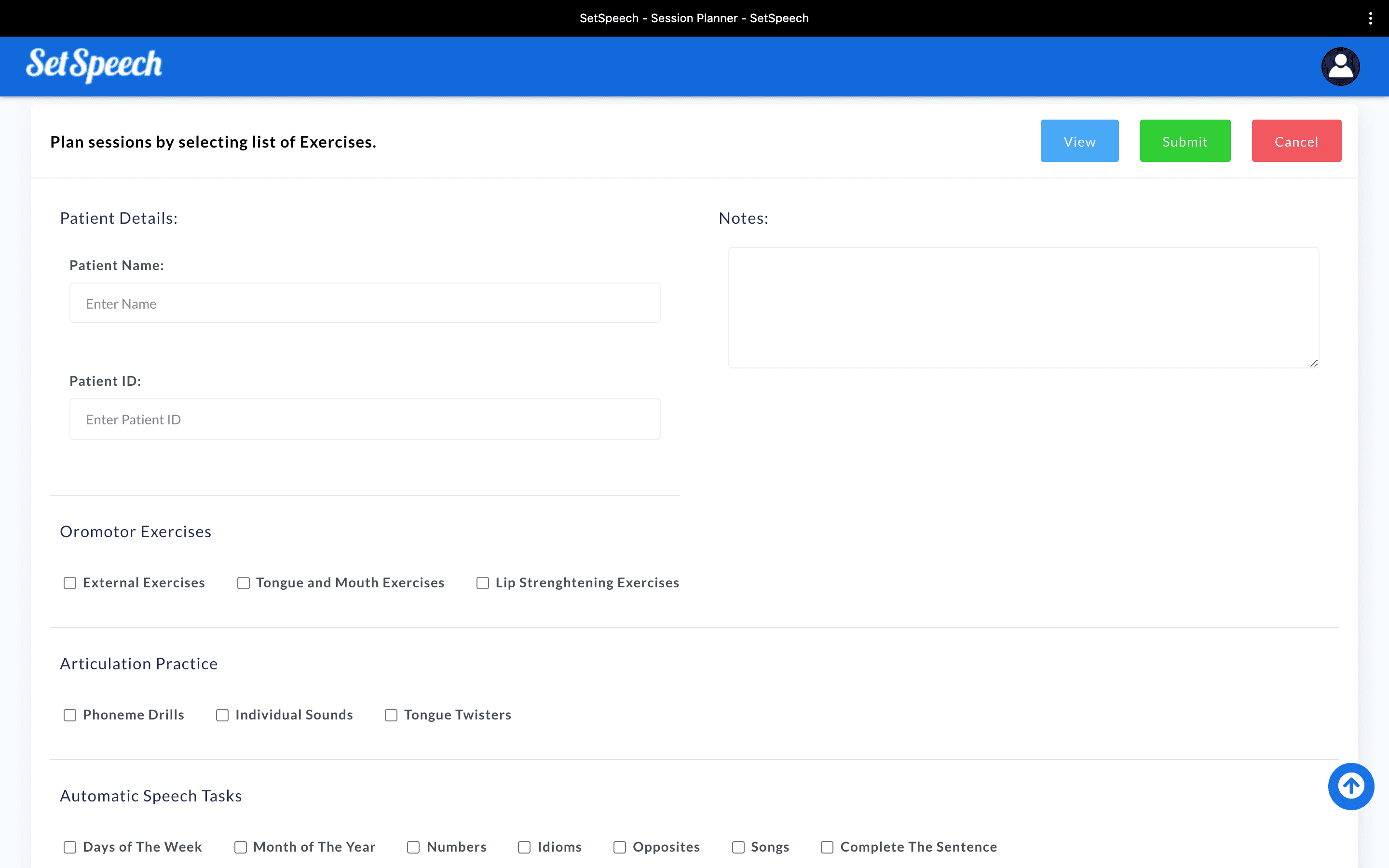Toggle Individual Sounds checkbox

point(222,715)
